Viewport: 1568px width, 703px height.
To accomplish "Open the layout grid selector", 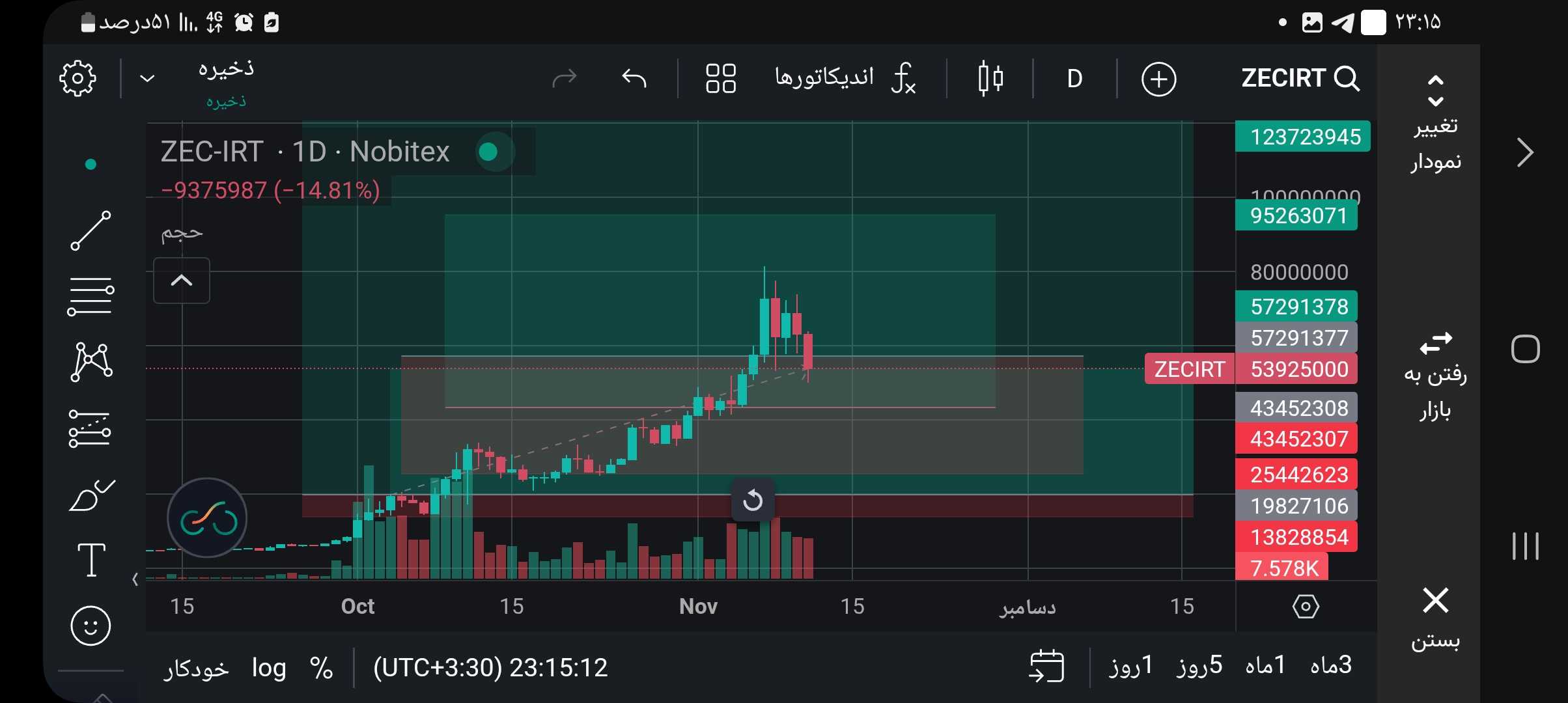I will click(721, 79).
